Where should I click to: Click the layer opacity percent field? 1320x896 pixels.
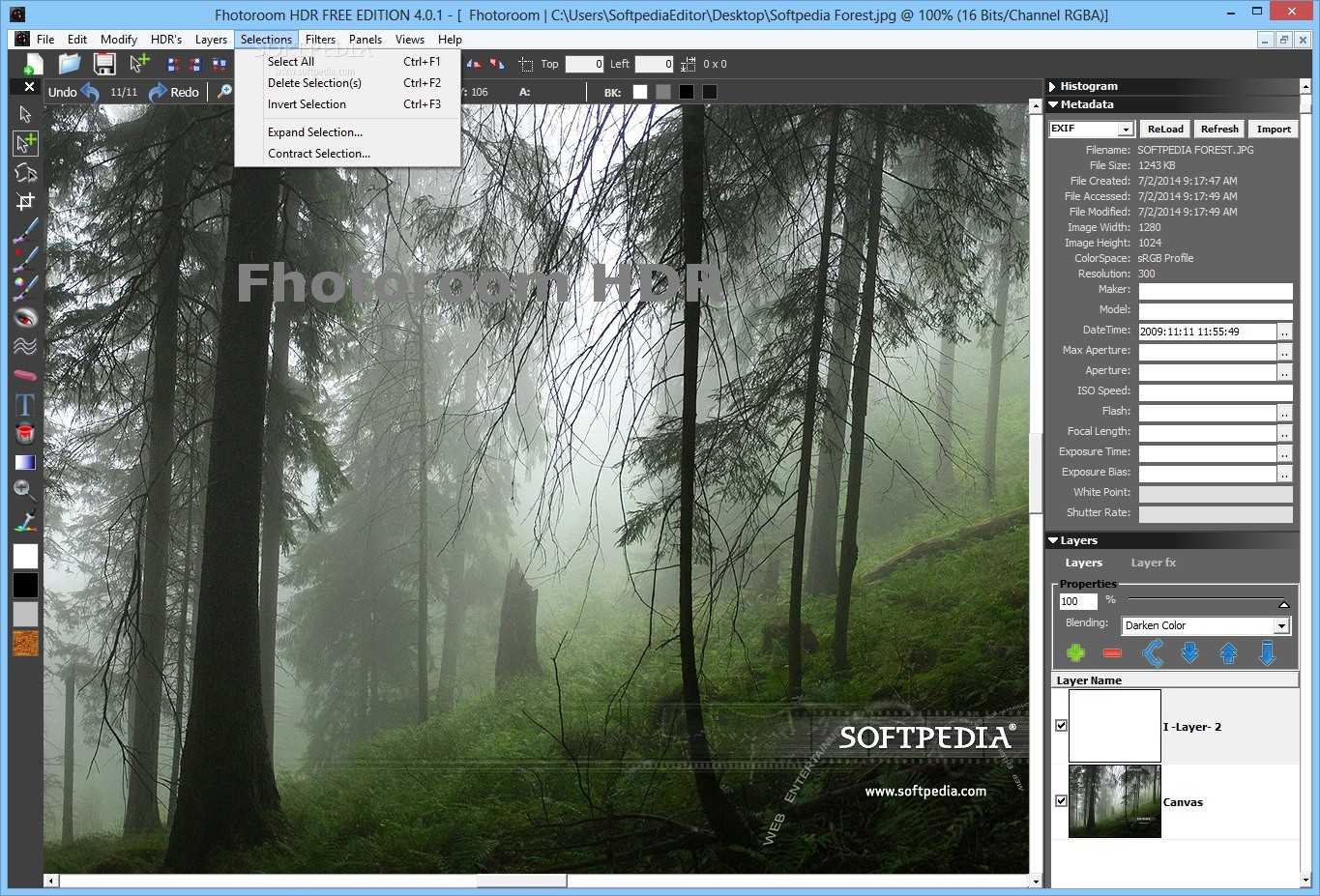click(x=1078, y=601)
